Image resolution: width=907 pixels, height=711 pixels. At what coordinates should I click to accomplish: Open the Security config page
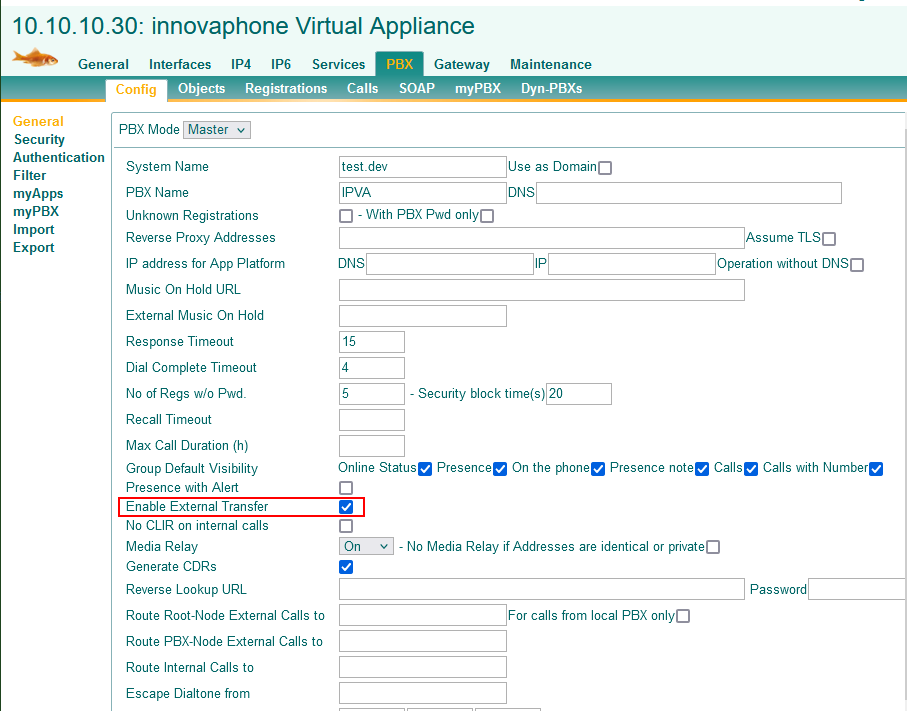[x=39, y=140]
